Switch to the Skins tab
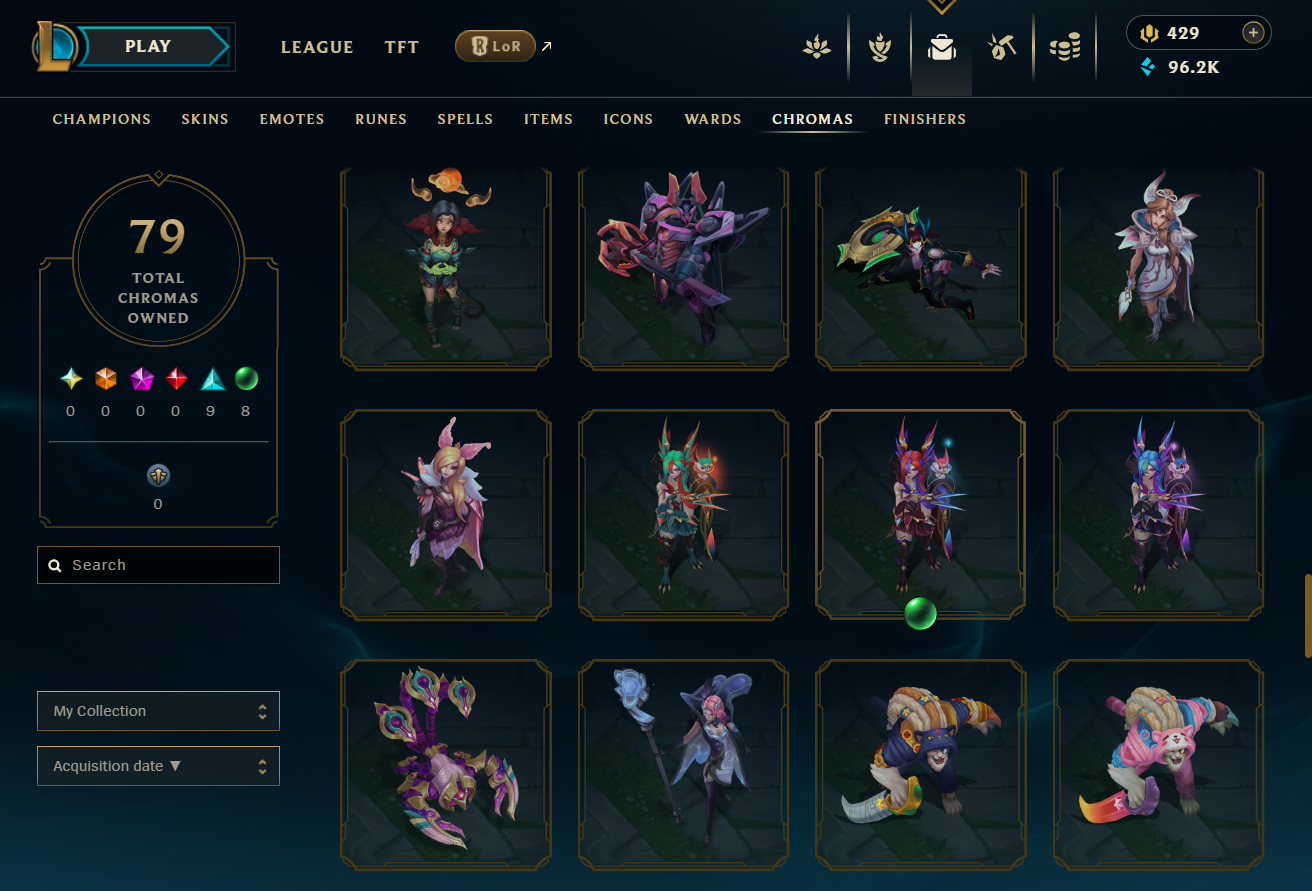 coord(205,119)
